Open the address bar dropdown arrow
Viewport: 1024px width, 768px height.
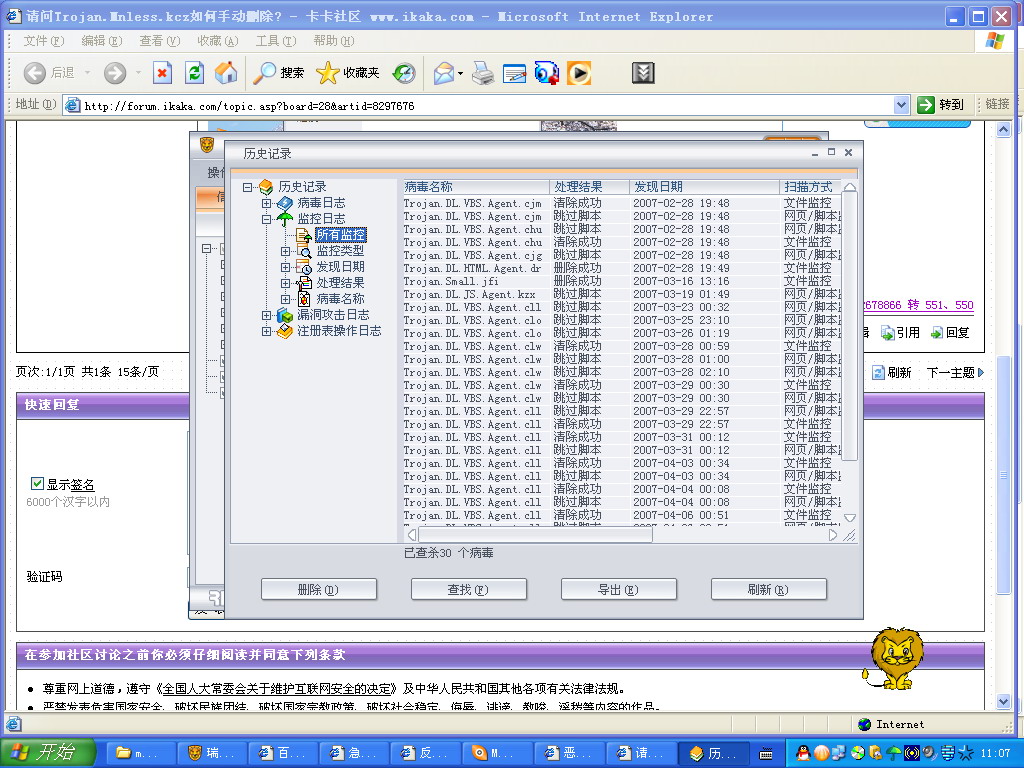point(901,105)
